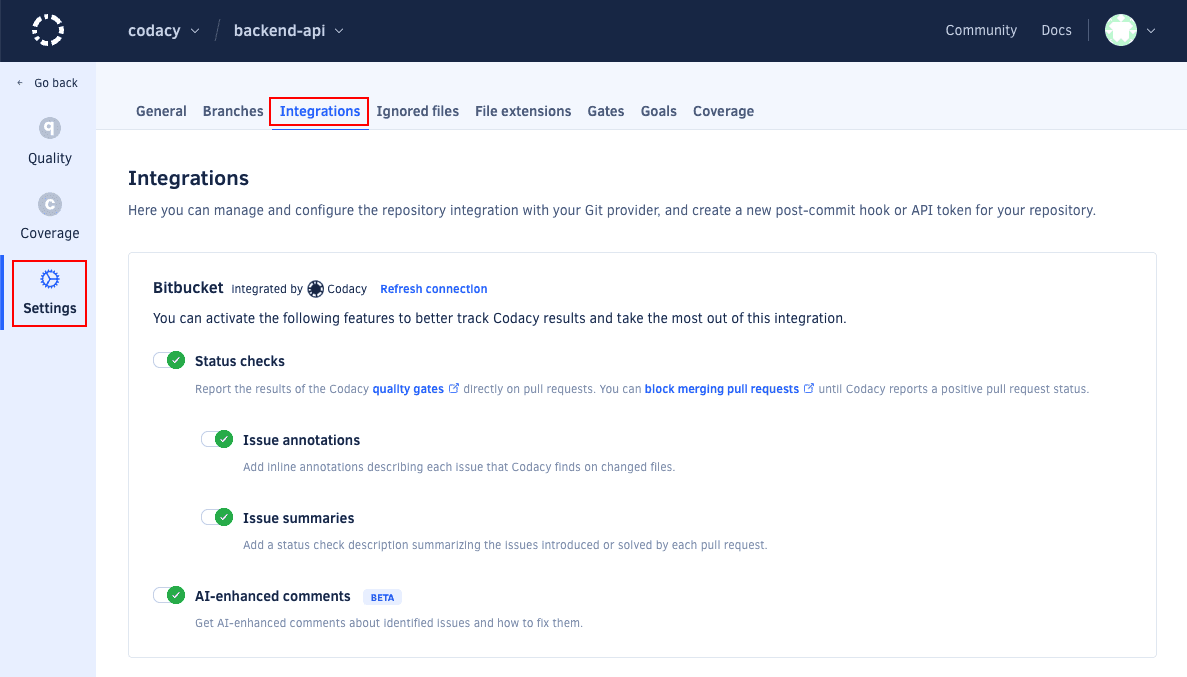Open the Gates tab
This screenshot has height=677, width=1187.
(x=605, y=111)
